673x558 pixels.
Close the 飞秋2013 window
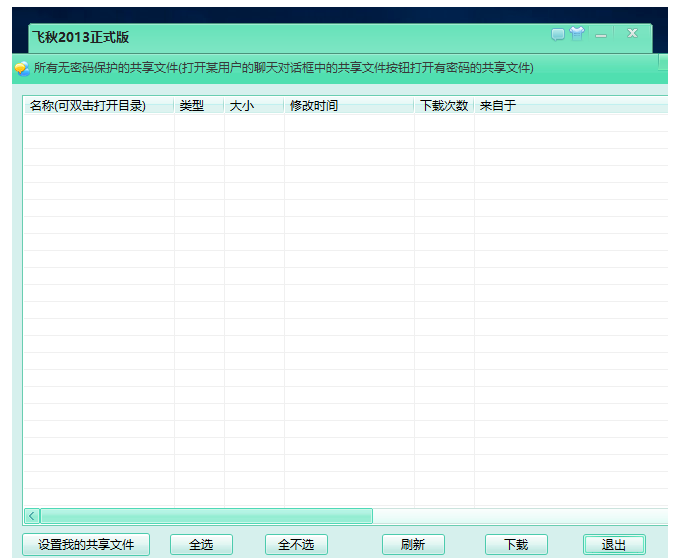632,33
